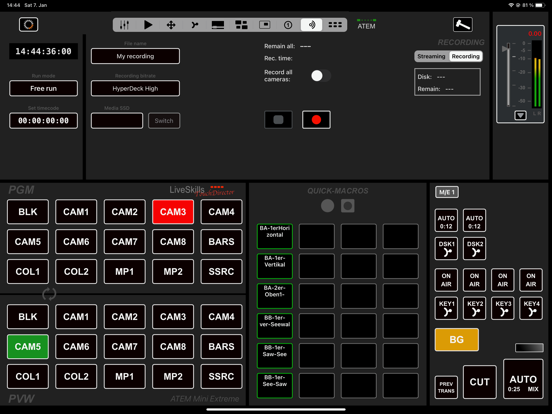Screen dimensions: 552x414
Task: Toggle the Record all cameras switch
Action: click(x=320, y=76)
